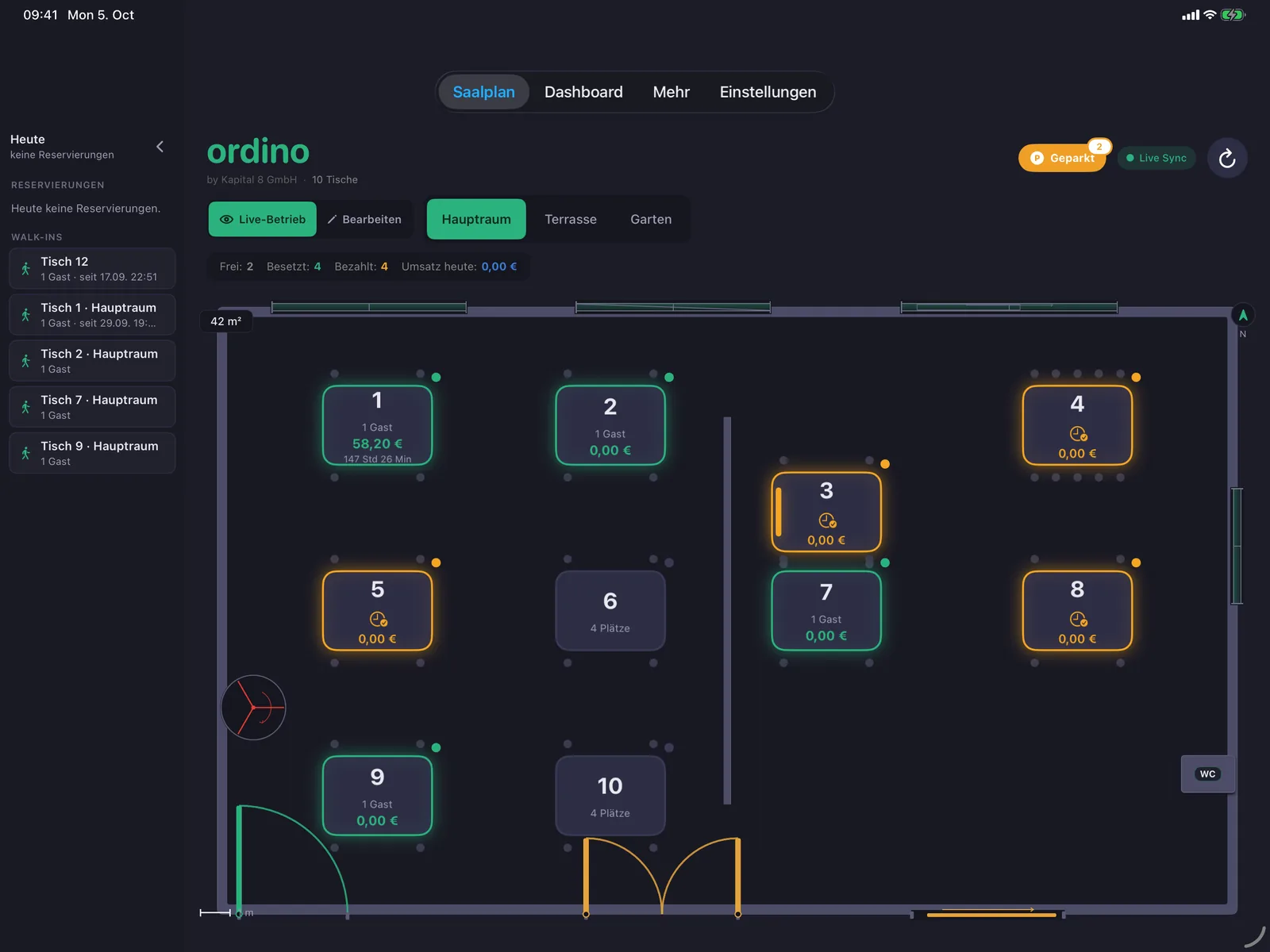Image resolution: width=1270 pixels, height=952 pixels.
Task: Click the clock icon on table 3
Action: point(827,520)
